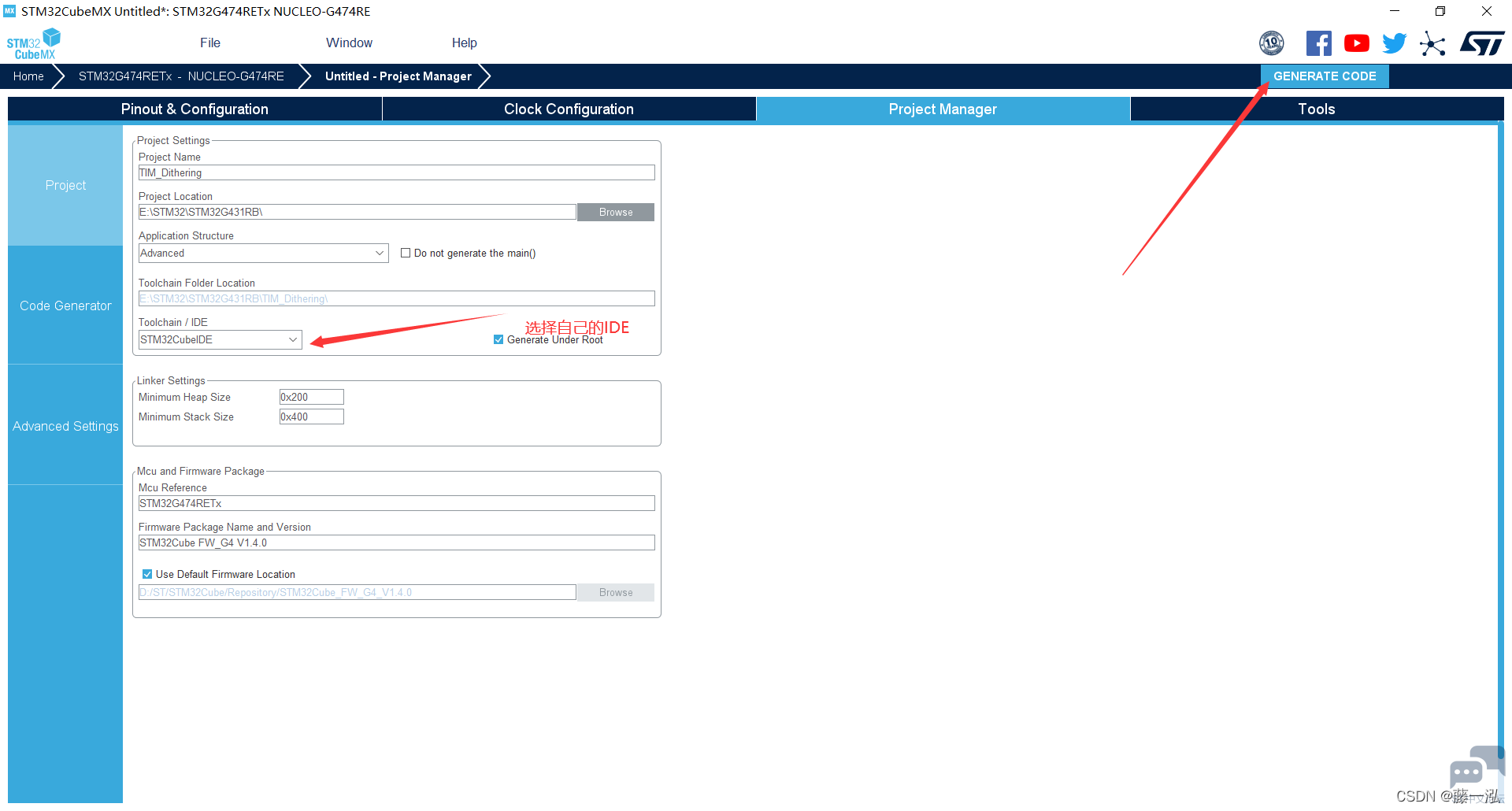The image size is (1512, 811).
Task: Click the Project Settings group label
Action: tap(173, 140)
